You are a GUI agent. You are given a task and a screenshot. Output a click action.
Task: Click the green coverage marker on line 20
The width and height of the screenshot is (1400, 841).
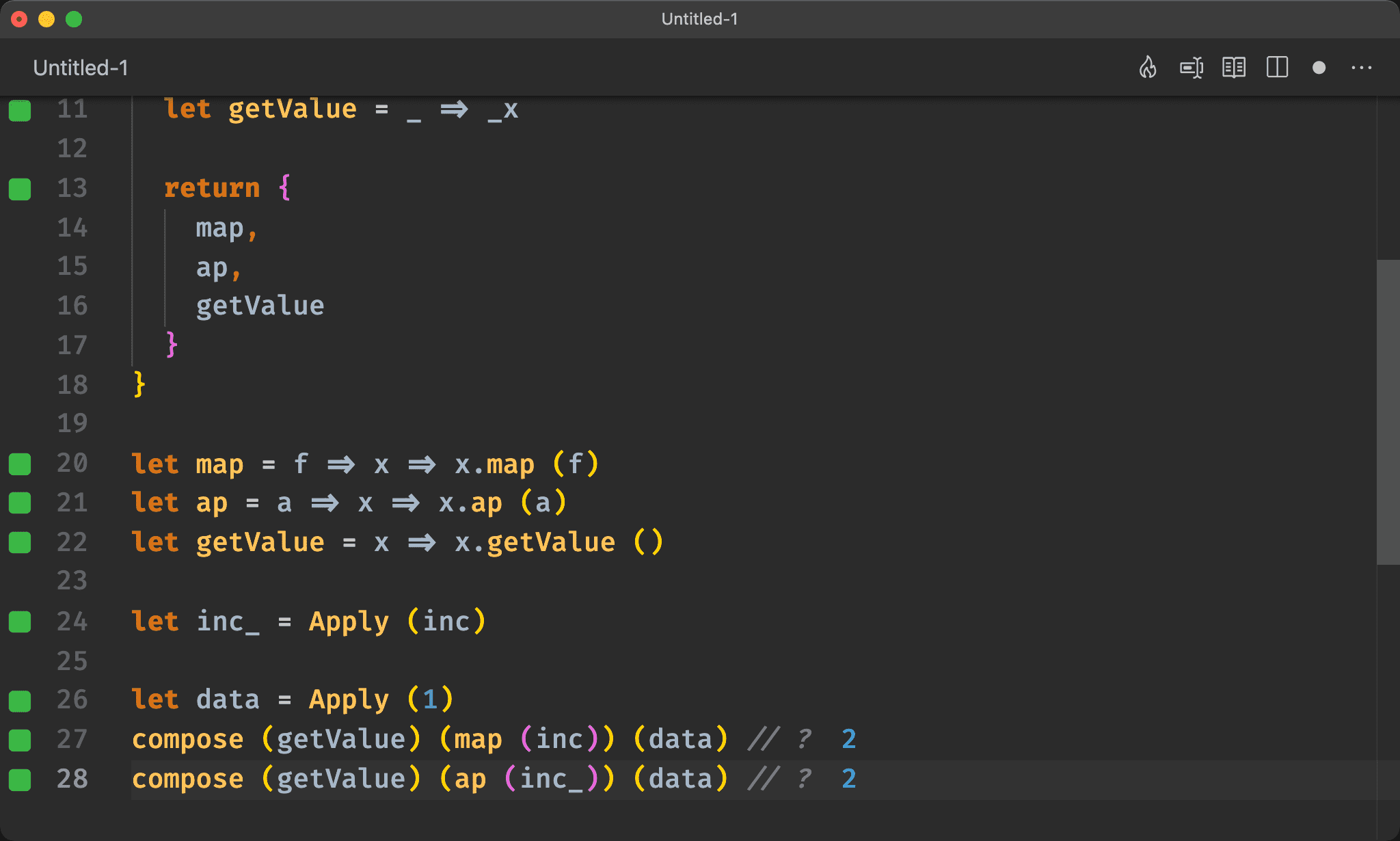click(x=20, y=464)
